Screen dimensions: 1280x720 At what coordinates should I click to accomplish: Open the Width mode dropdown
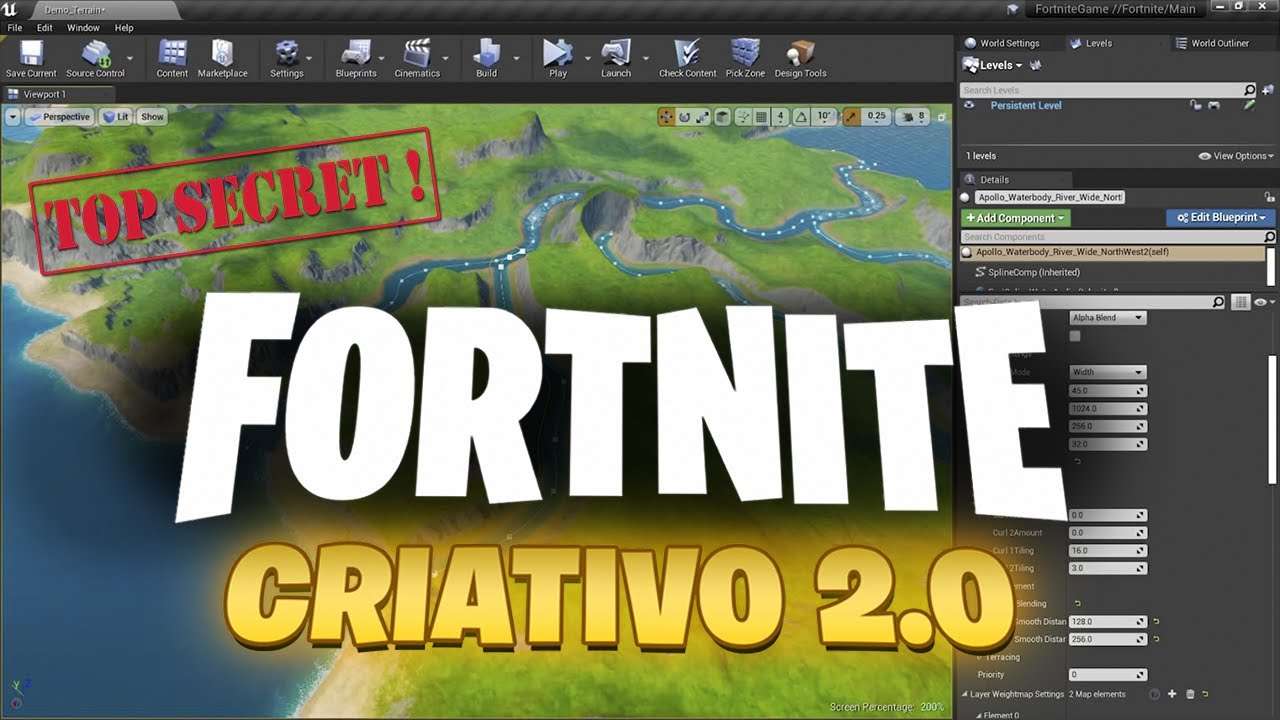[x=1107, y=372]
